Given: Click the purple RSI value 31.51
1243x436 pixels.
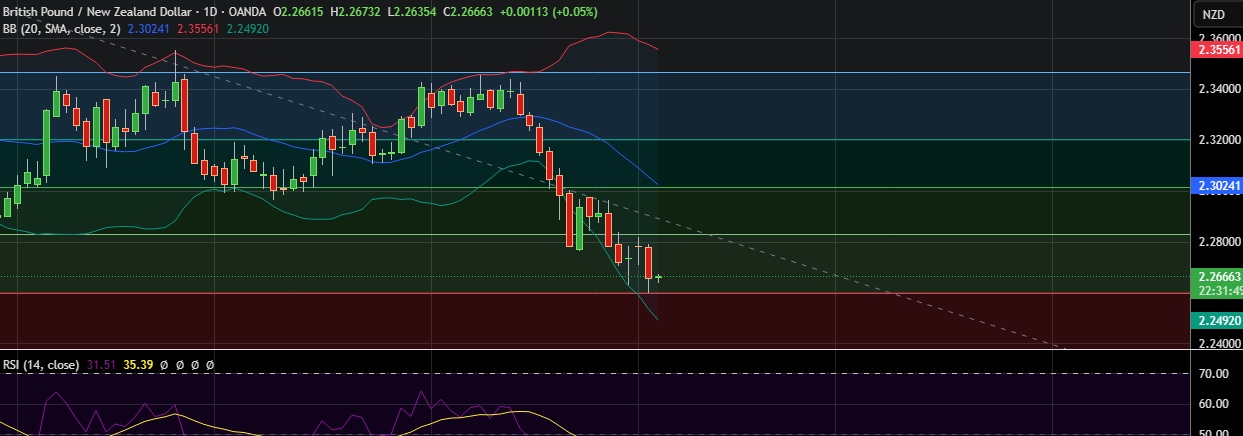Looking at the screenshot, I should click(99, 365).
